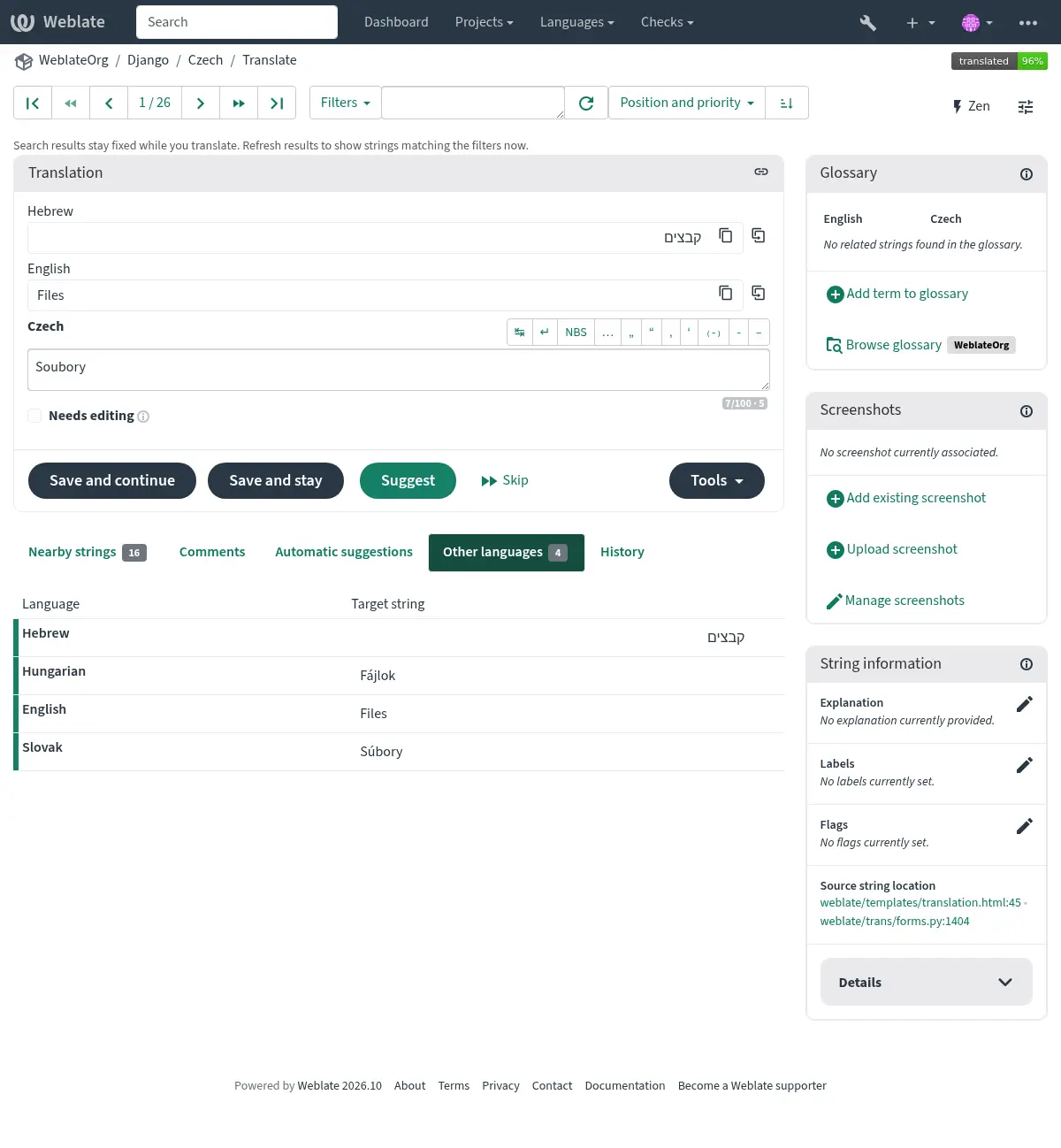1061x1148 pixels.
Task: Copy the Hebrew source text to clipboard
Action: (726, 235)
